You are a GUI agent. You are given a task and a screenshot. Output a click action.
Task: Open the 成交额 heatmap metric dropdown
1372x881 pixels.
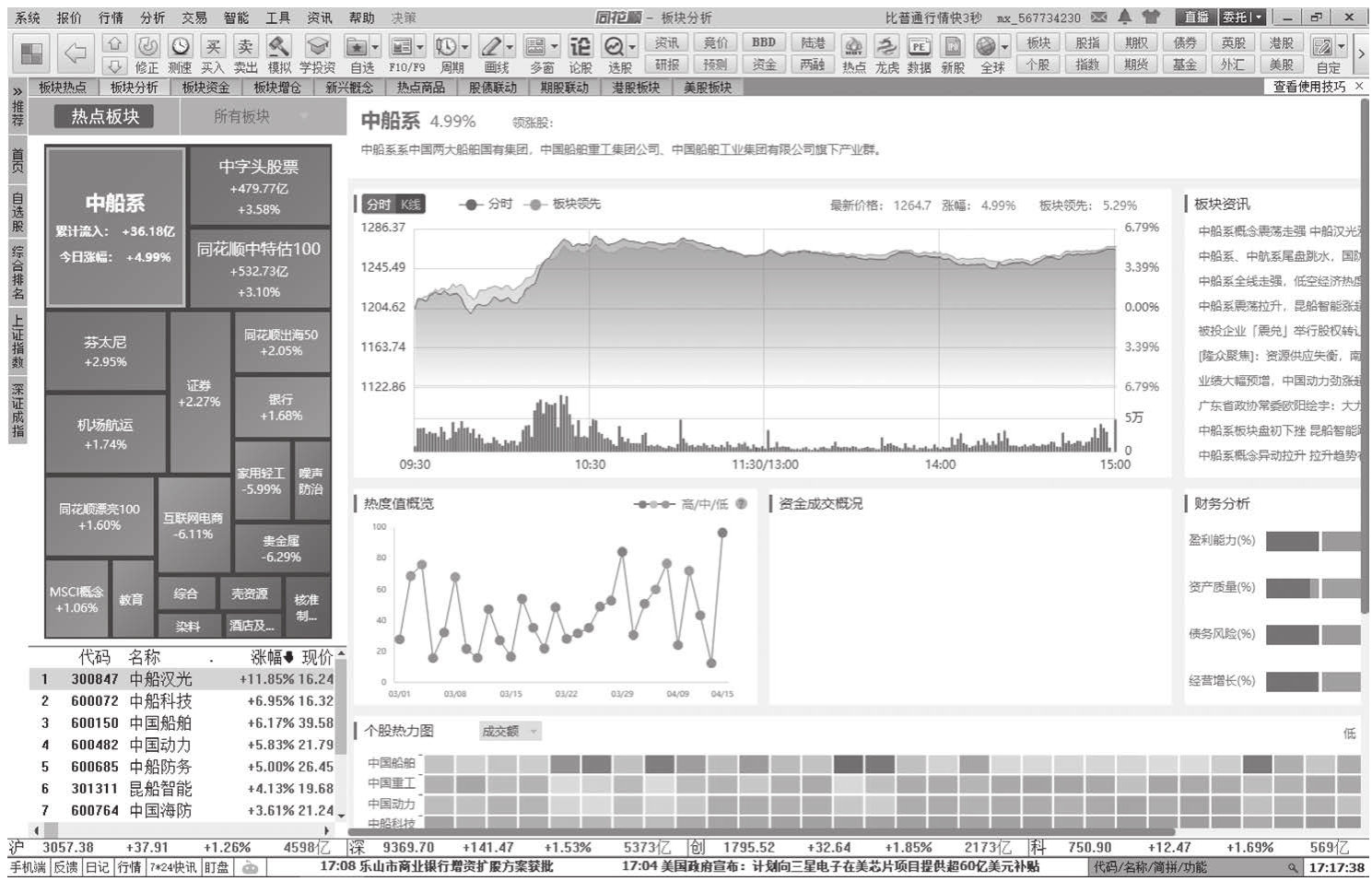pos(509,731)
